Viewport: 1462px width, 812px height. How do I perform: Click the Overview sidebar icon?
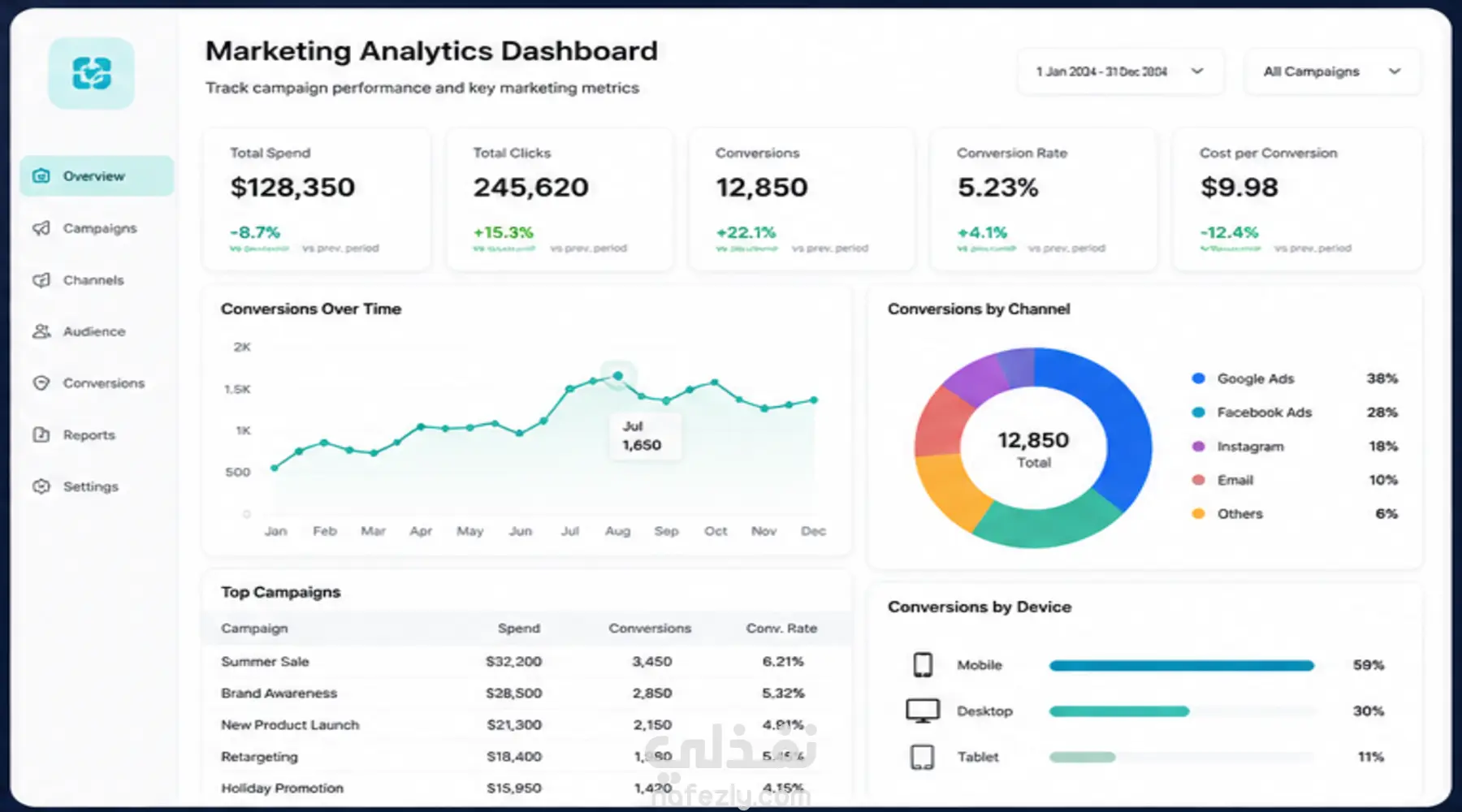(41, 176)
